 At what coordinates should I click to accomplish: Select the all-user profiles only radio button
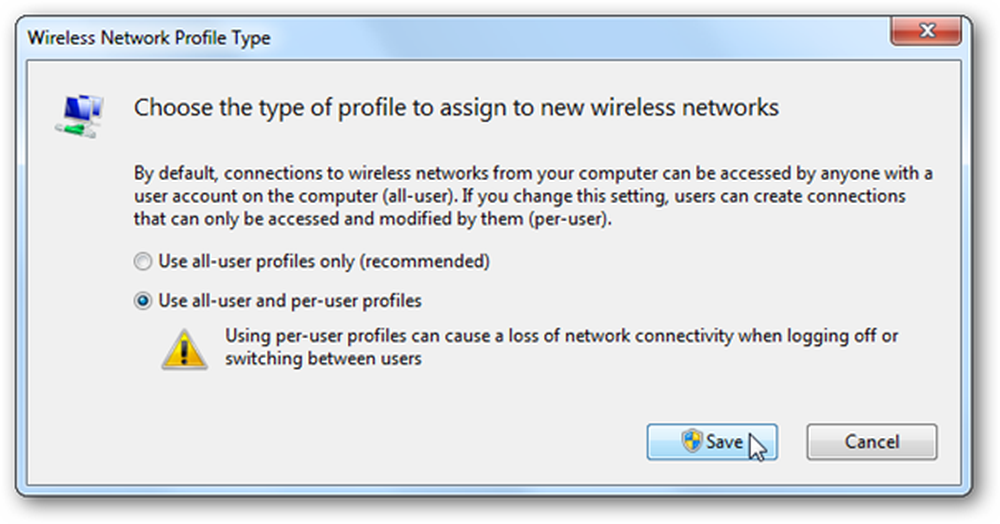[142, 261]
